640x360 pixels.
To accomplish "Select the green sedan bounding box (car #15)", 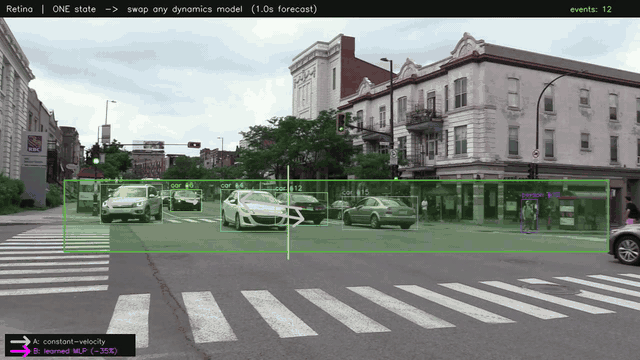I will click(x=380, y=213).
